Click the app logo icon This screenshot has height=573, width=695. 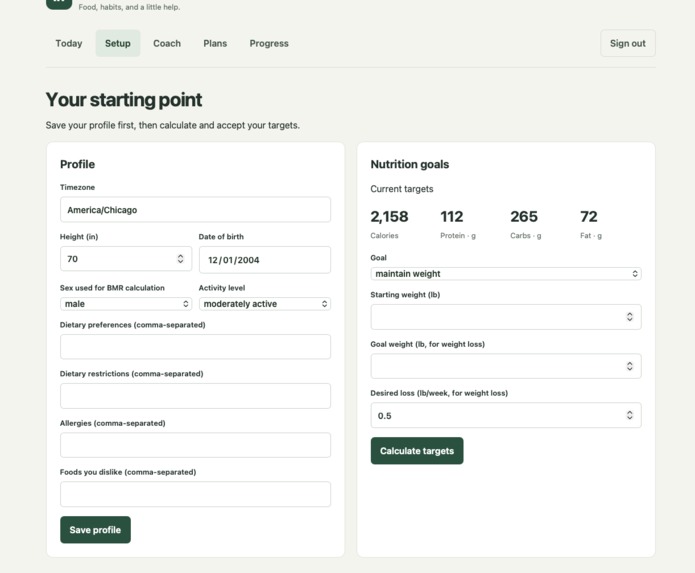(59, 4)
